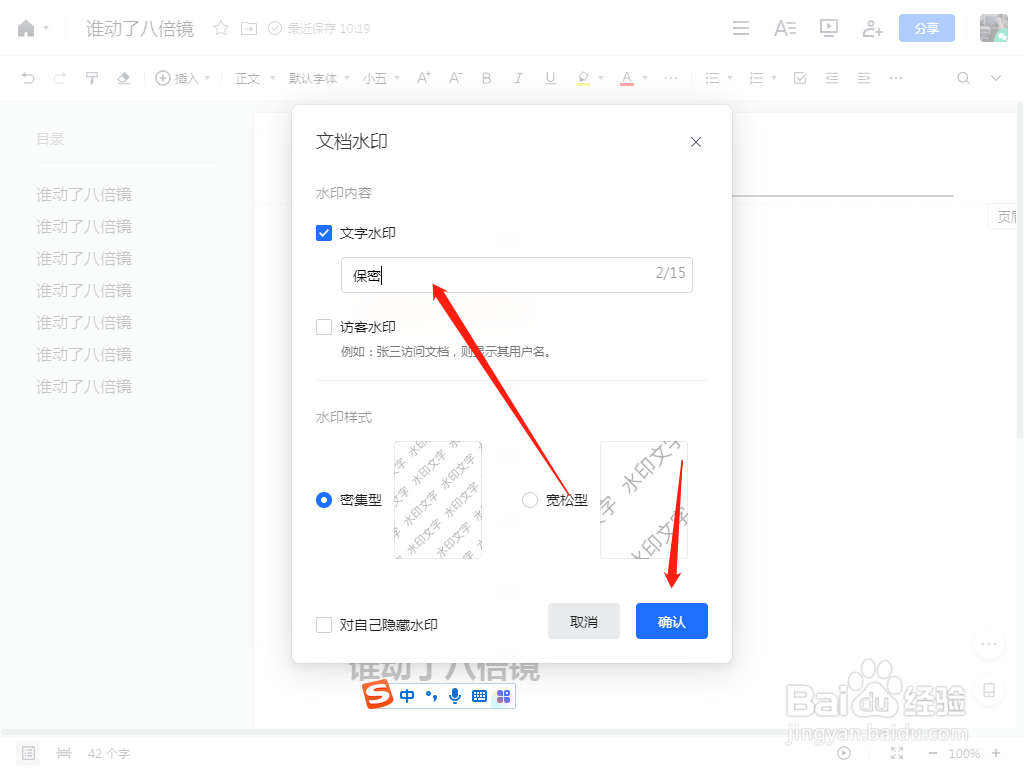Open the text style A icon in the header
The image size is (1024, 768).
(785, 28)
